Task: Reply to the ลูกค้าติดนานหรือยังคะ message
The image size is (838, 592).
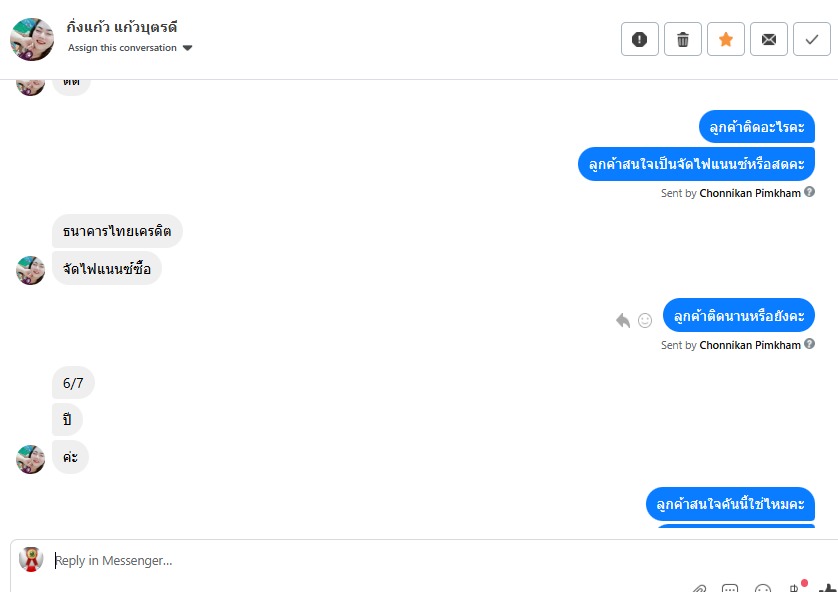Action: 623,320
